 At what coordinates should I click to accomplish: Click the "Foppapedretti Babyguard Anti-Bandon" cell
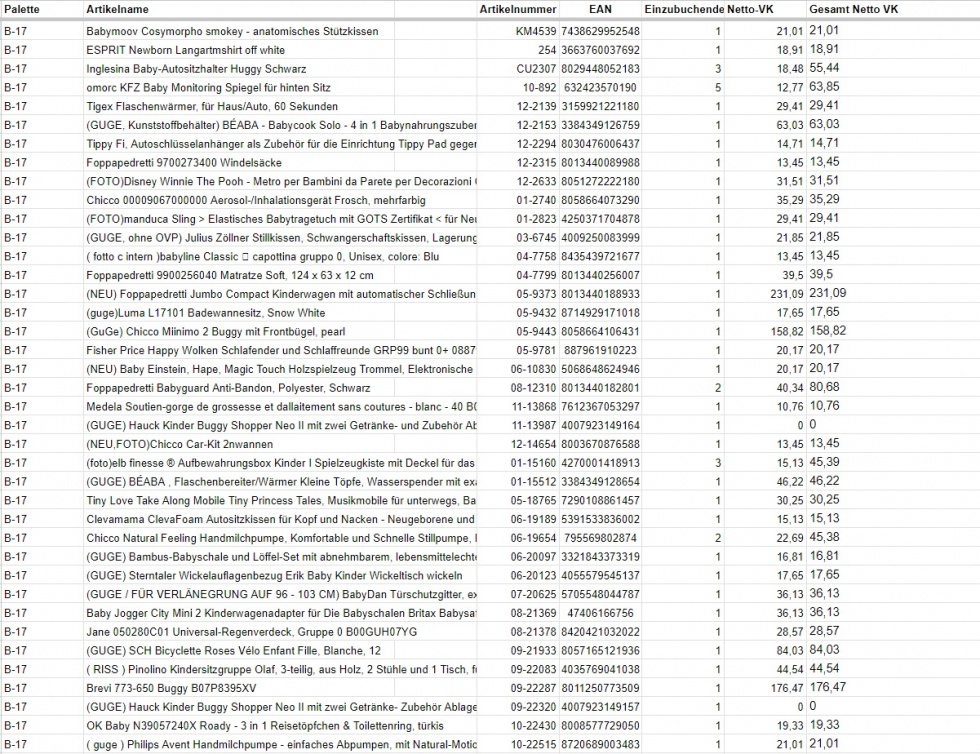coord(228,388)
